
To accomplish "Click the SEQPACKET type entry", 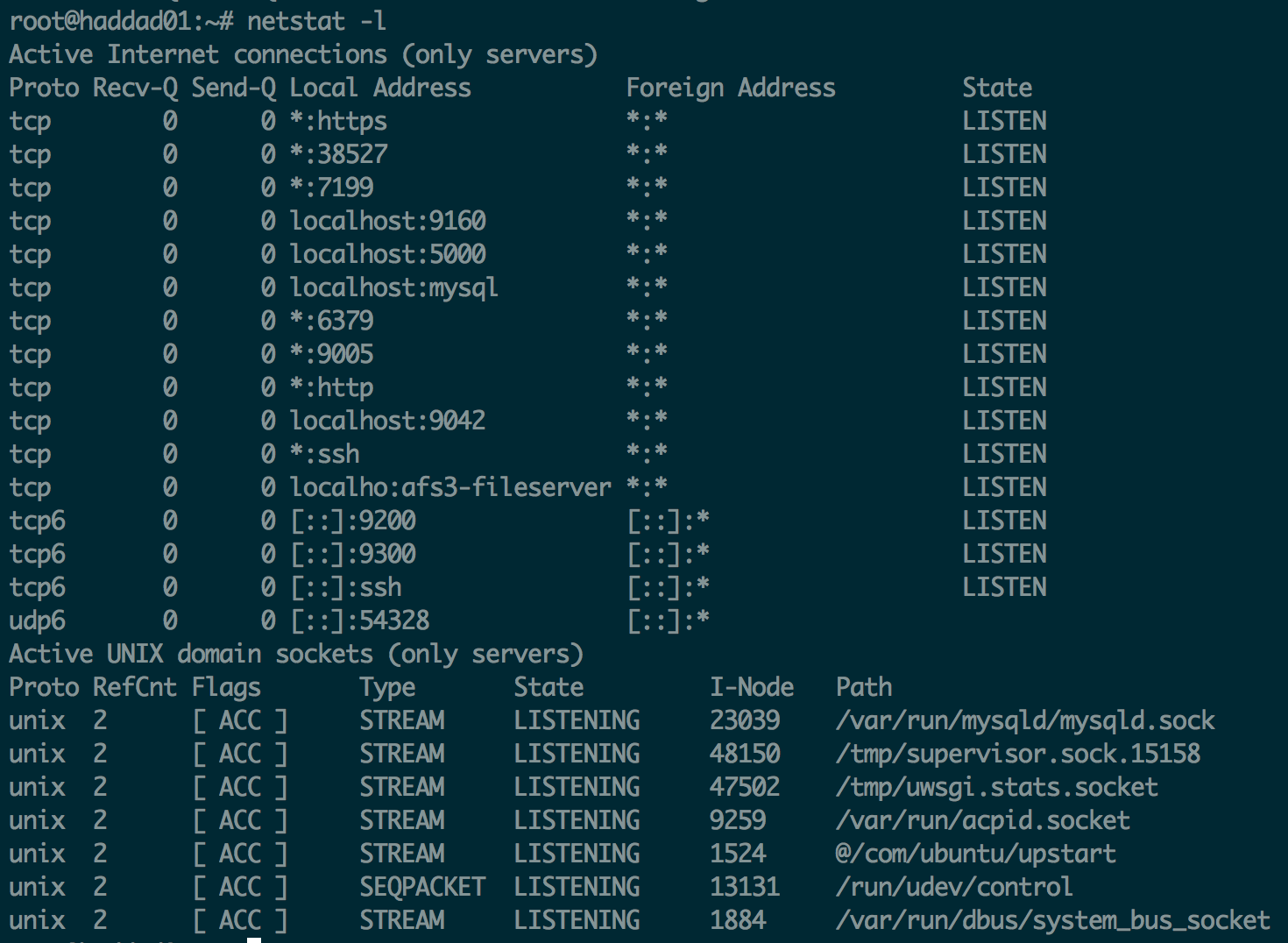I will pyautogui.click(x=422, y=887).
